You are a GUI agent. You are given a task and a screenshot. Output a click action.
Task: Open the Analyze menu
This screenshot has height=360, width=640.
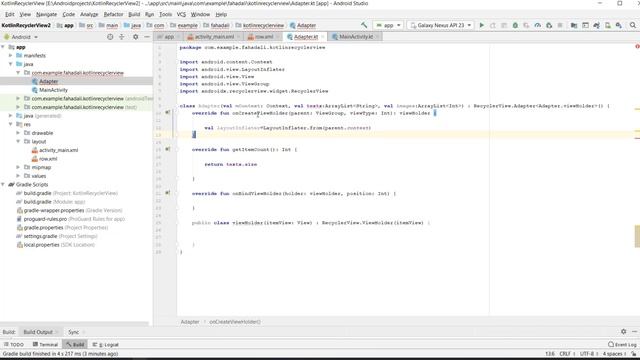pos(89,14)
